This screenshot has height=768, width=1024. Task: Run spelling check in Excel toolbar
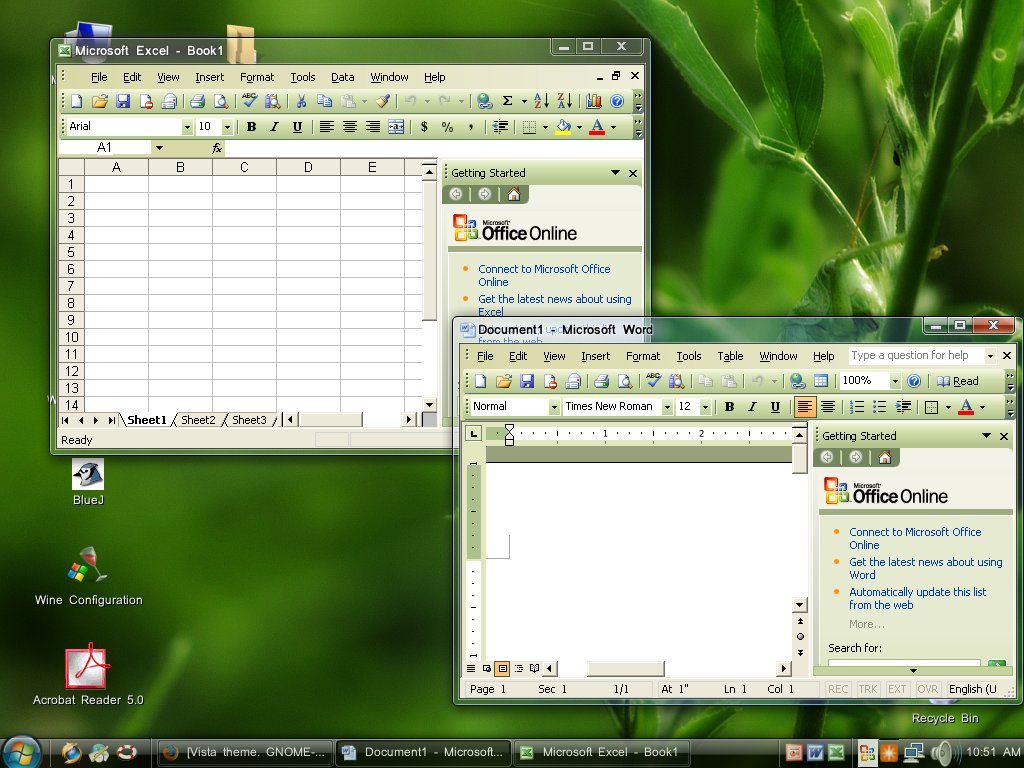pyautogui.click(x=249, y=101)
